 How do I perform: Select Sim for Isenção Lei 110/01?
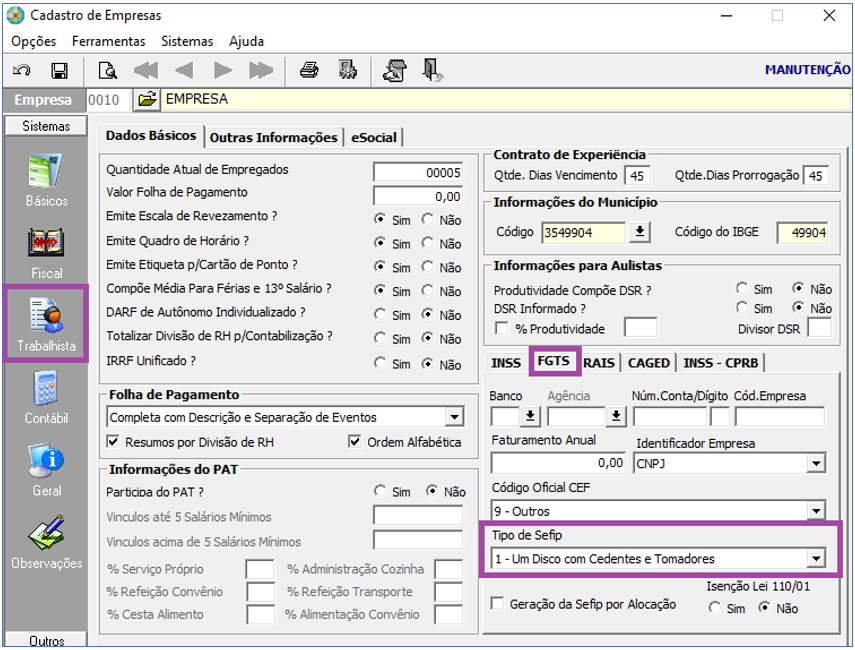(x=715, y=607)
